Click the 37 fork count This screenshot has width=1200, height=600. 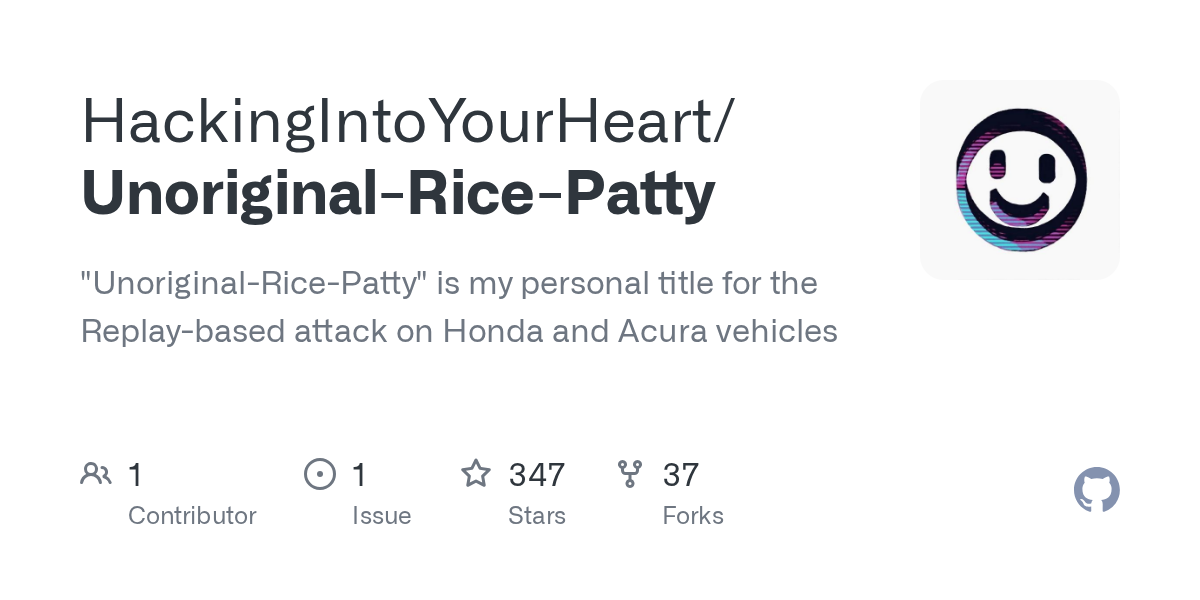click(681, 474)
